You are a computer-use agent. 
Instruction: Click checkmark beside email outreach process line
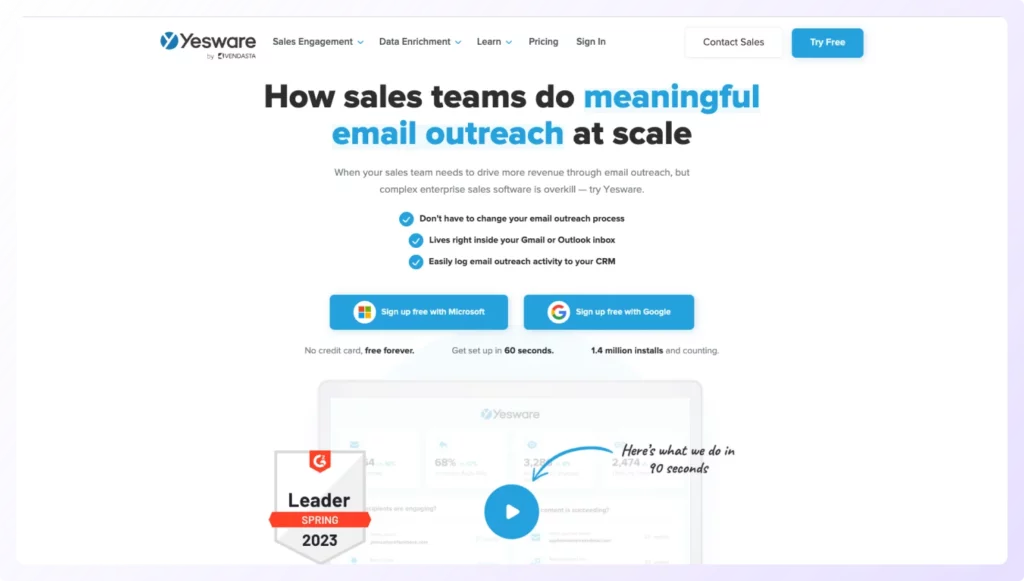(x=406, y=219)
